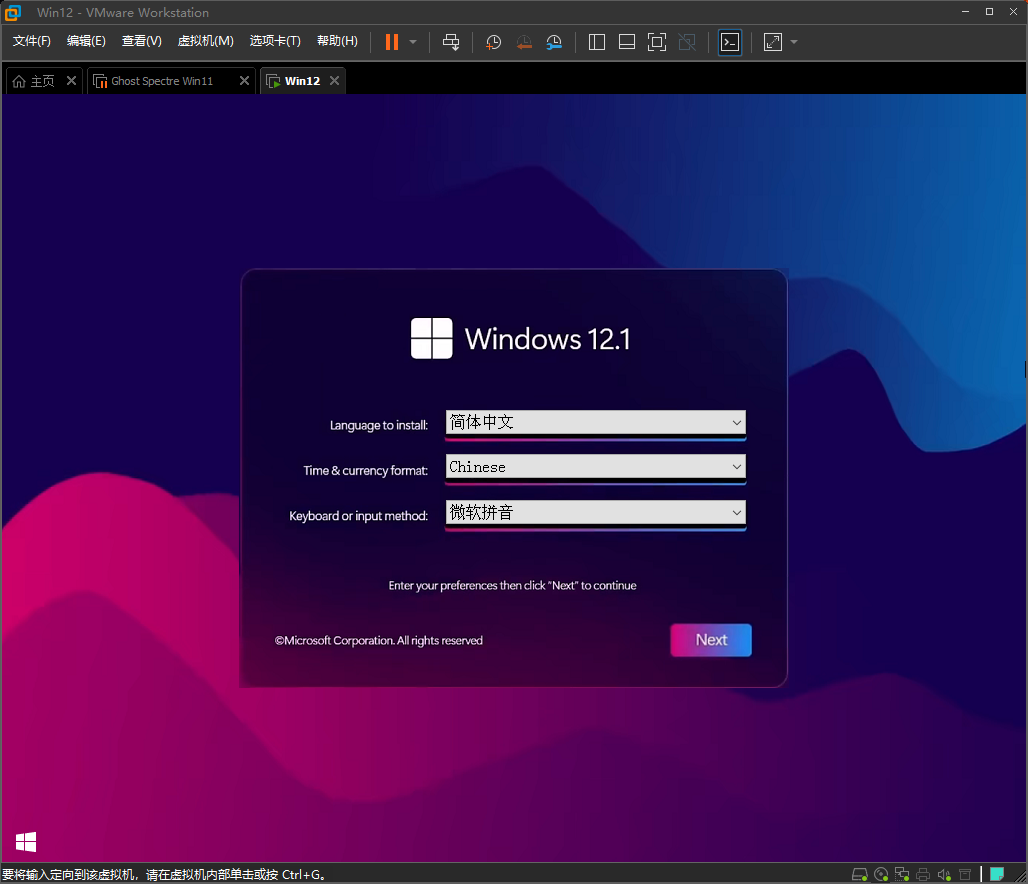Screen dimensions: 1028x884
Task: Open the language to install dropdown
Action: [737, 423]
